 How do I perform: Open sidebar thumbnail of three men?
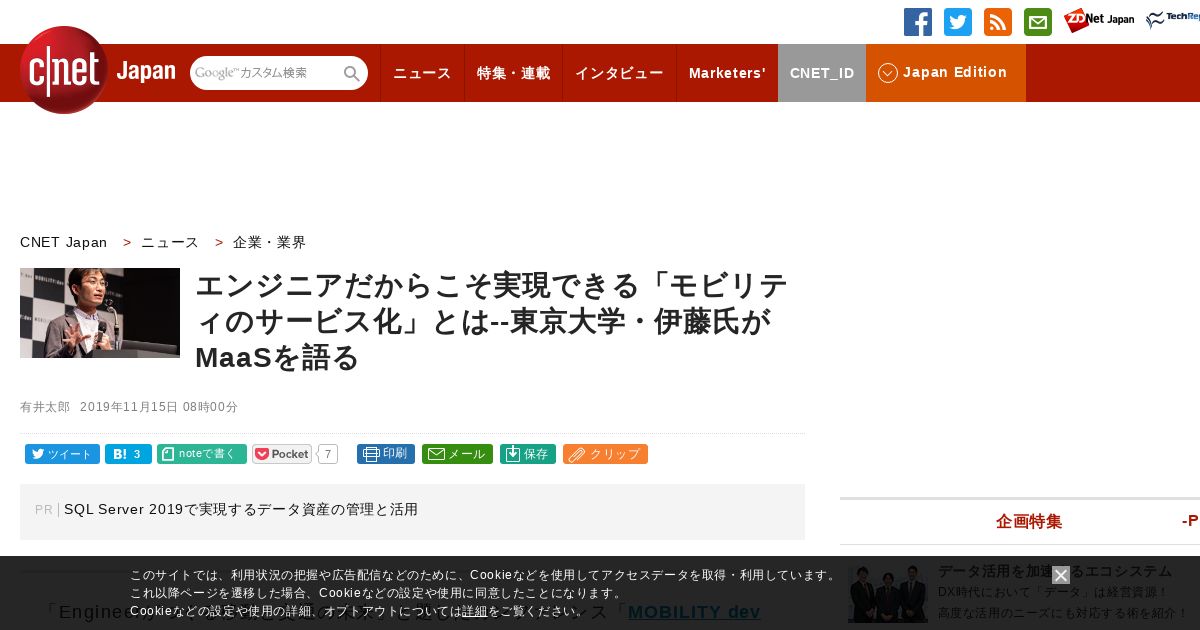click(x=888, y=594)
